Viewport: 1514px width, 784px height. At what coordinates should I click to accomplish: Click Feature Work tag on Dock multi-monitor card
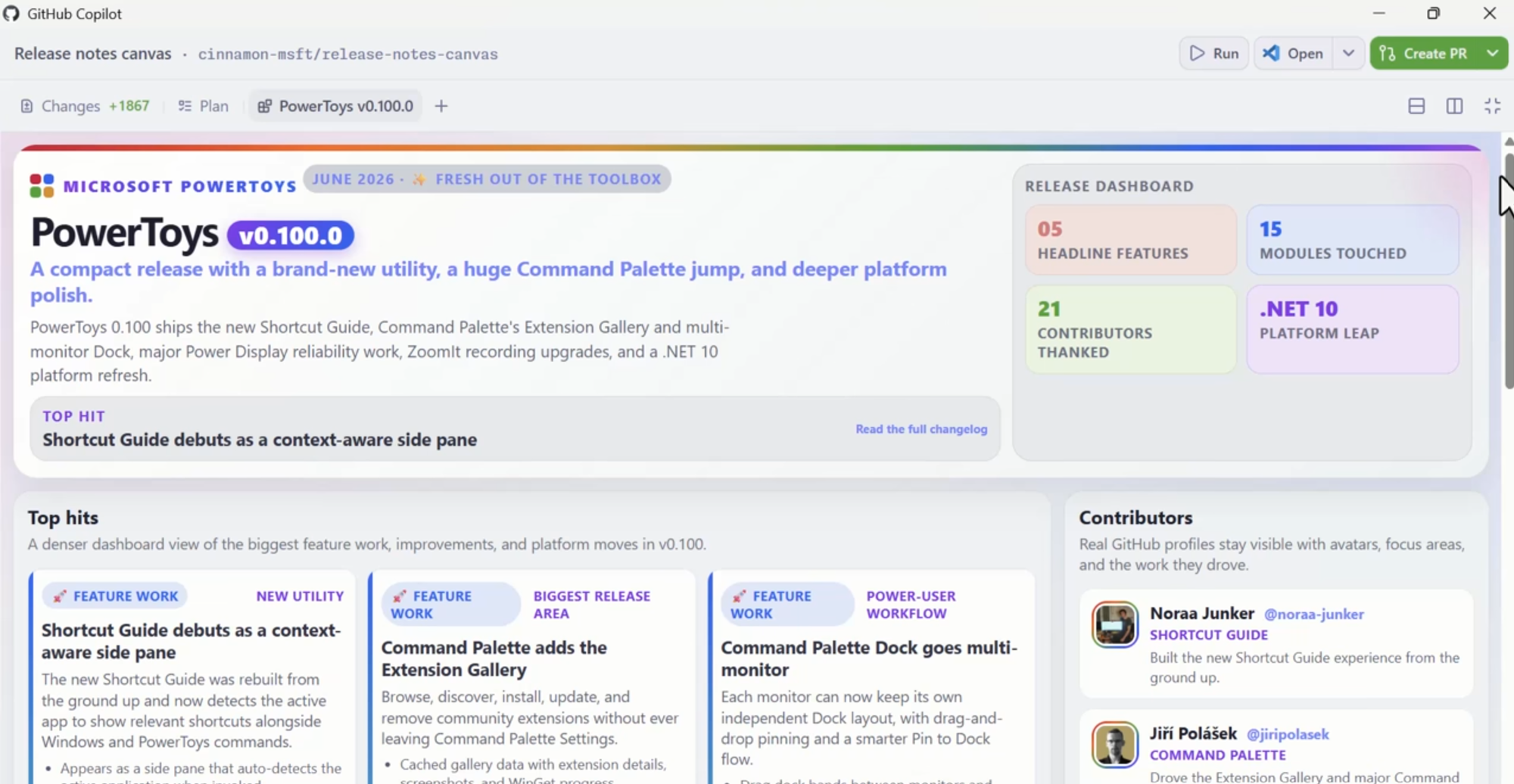click(x=787, y=605)
